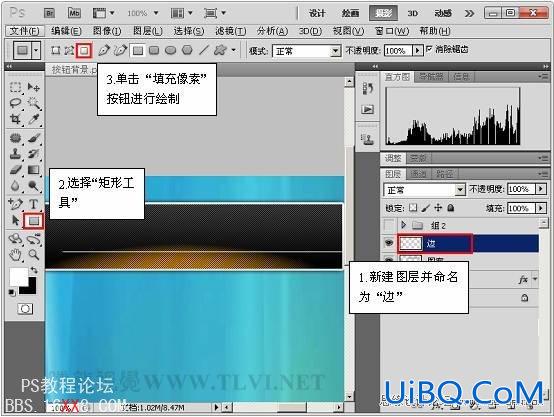The height and width of the screenshot is (417, 554).
Task: Select the Rectangular Marquee tool
Action: click(15, 87)
